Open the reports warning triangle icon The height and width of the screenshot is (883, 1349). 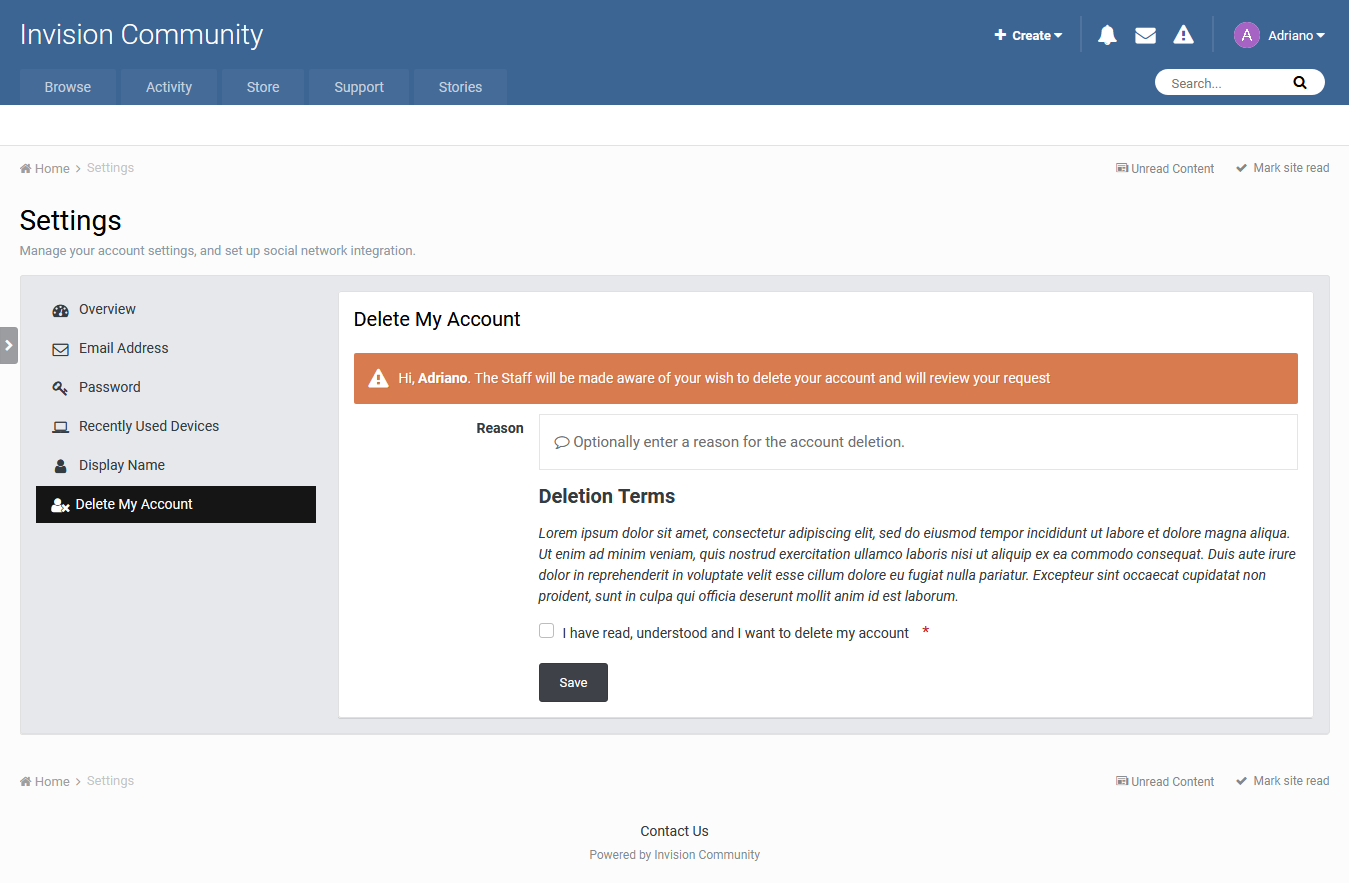click(1183, 35)
